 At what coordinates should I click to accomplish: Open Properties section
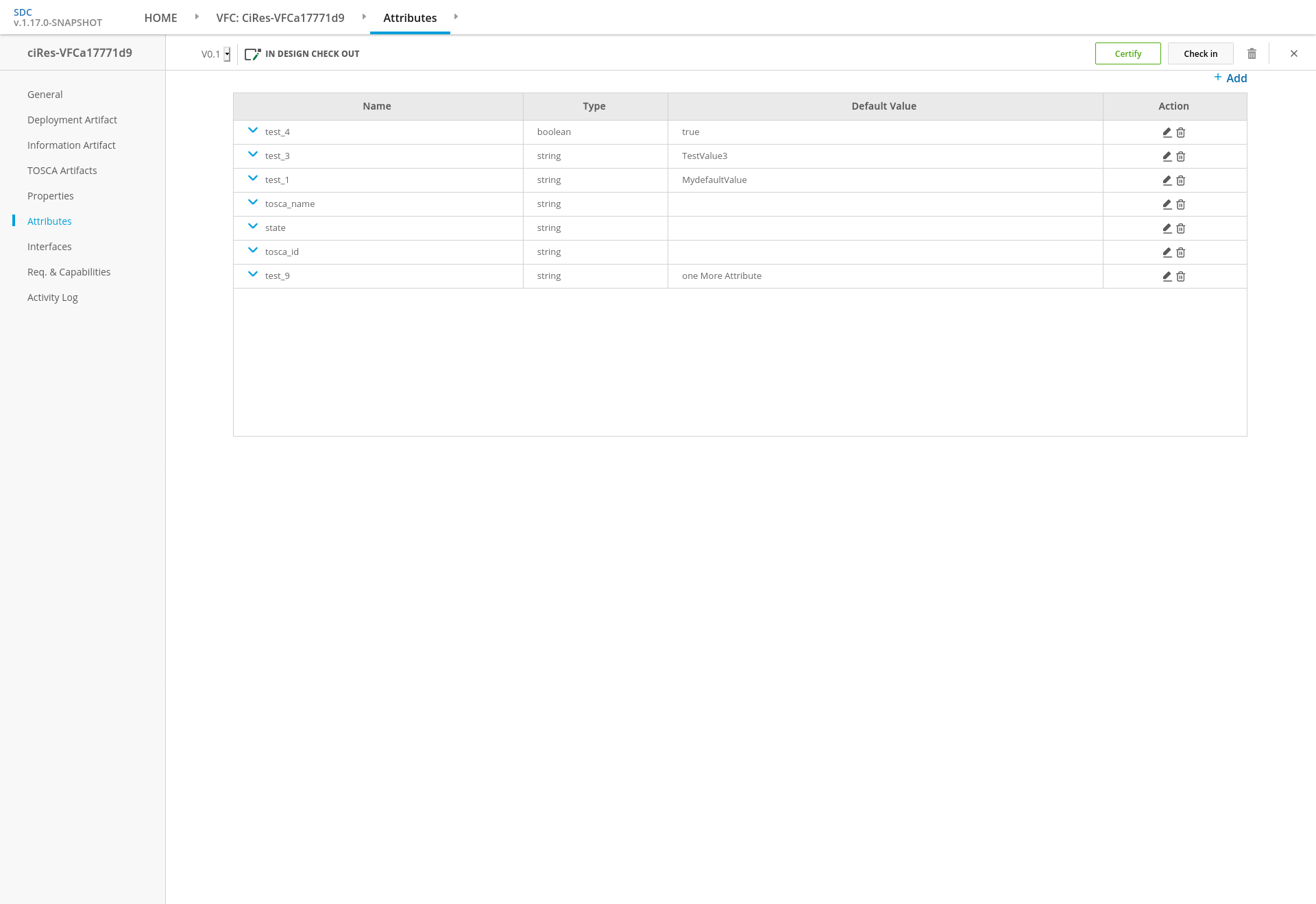point(50,196)
